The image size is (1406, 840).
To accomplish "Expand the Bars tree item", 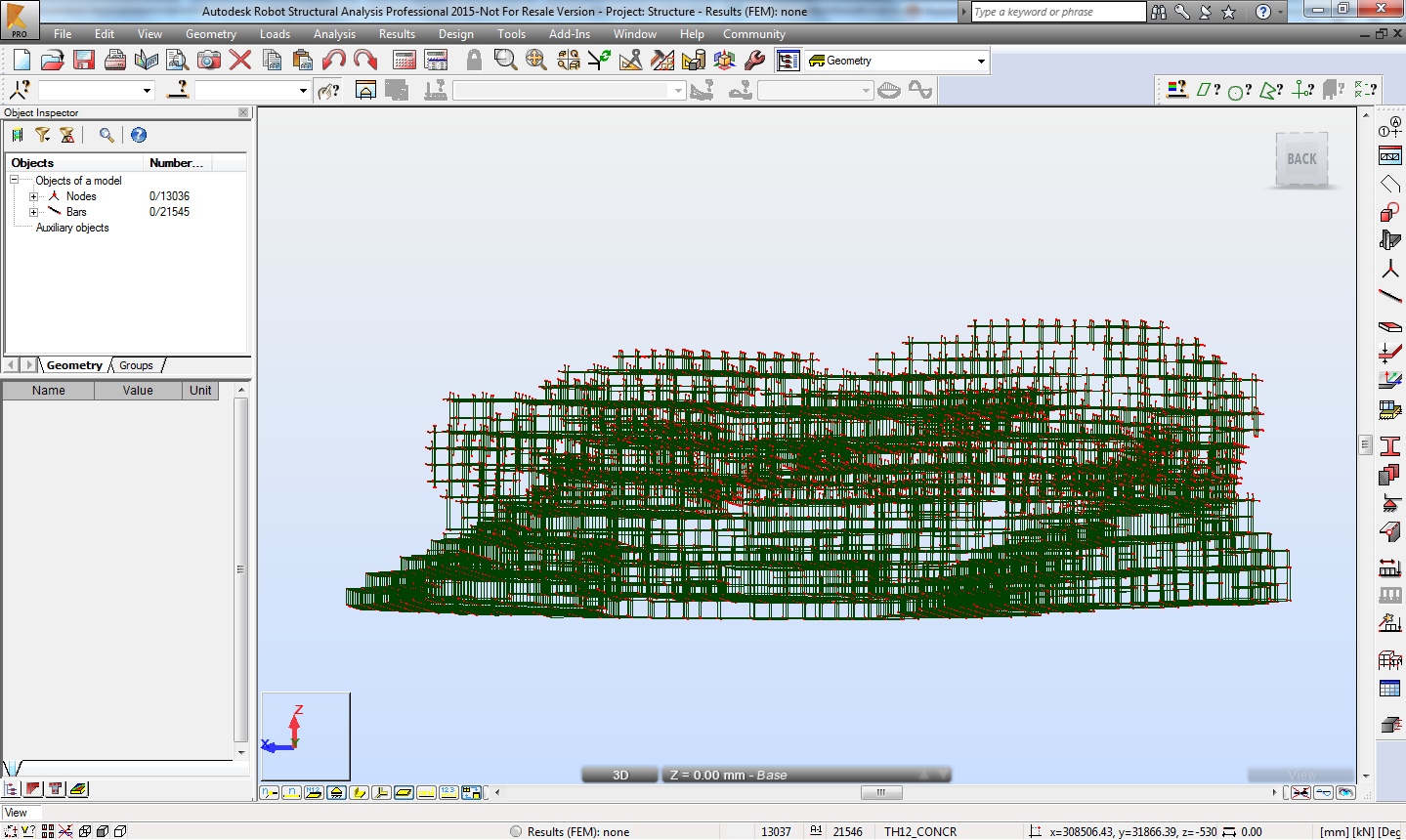I will [x=33, y=212].
